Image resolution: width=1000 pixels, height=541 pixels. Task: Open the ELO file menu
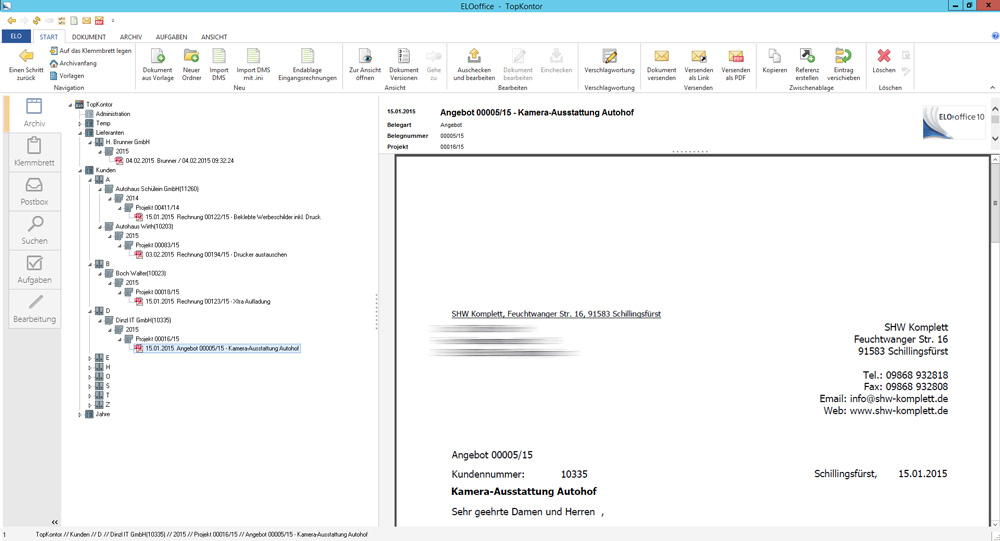[x=16, y=36]
